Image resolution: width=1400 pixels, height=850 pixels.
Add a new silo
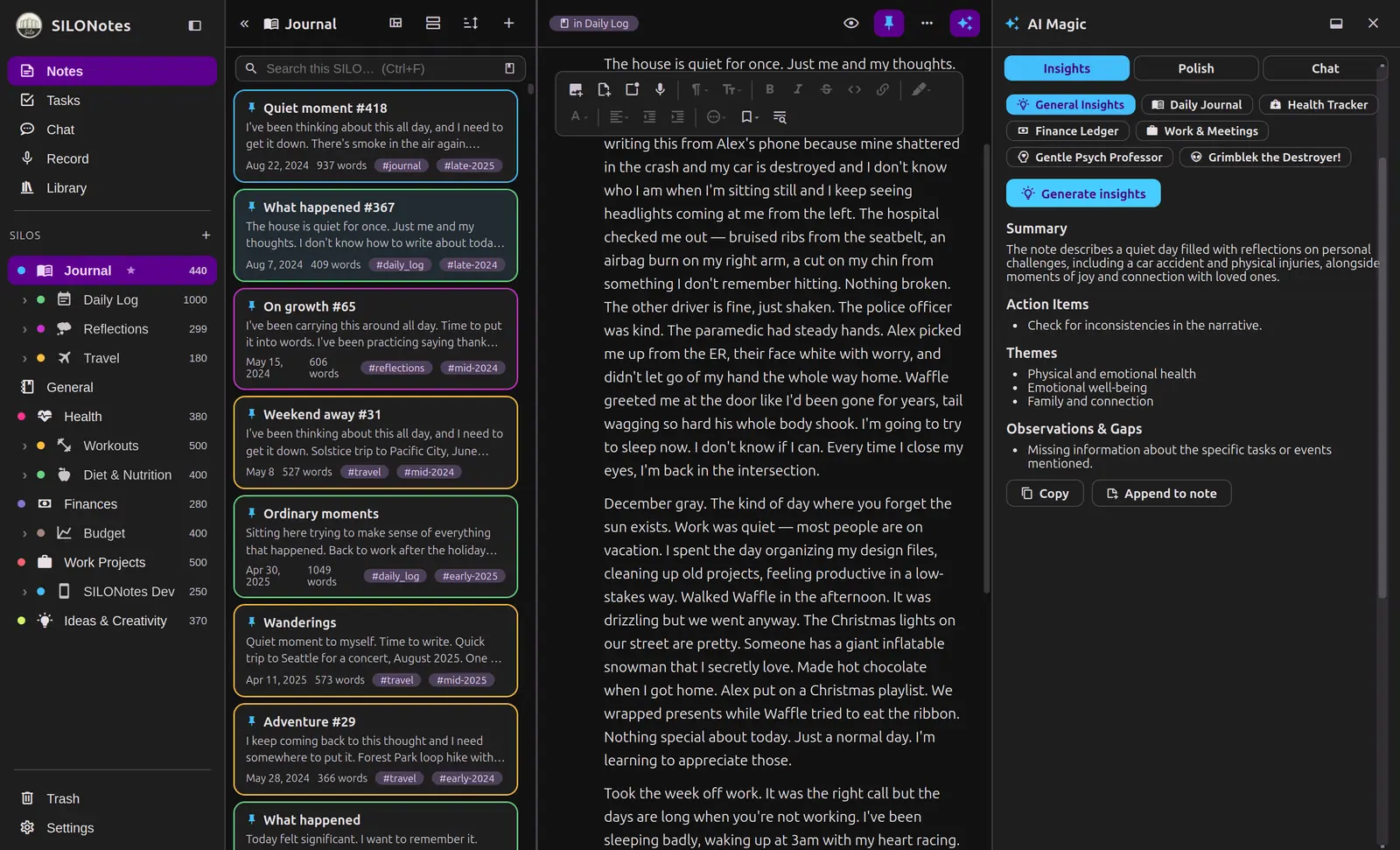pyautogui.click(x=206, y=235)
